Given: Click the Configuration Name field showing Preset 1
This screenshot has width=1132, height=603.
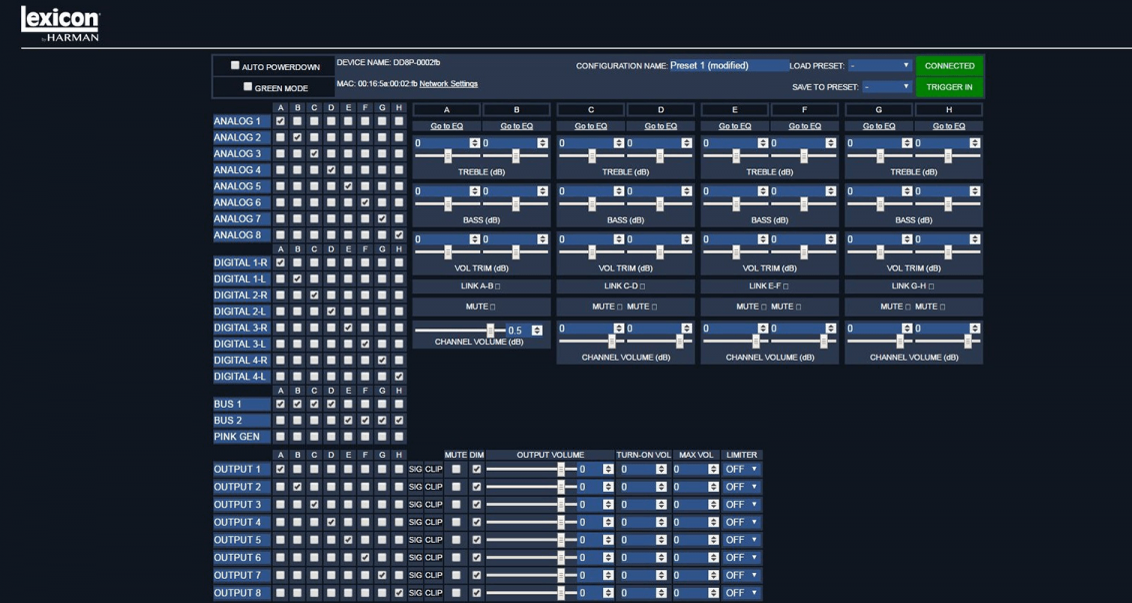Looking at the screenshot, I should click(729, 66).
